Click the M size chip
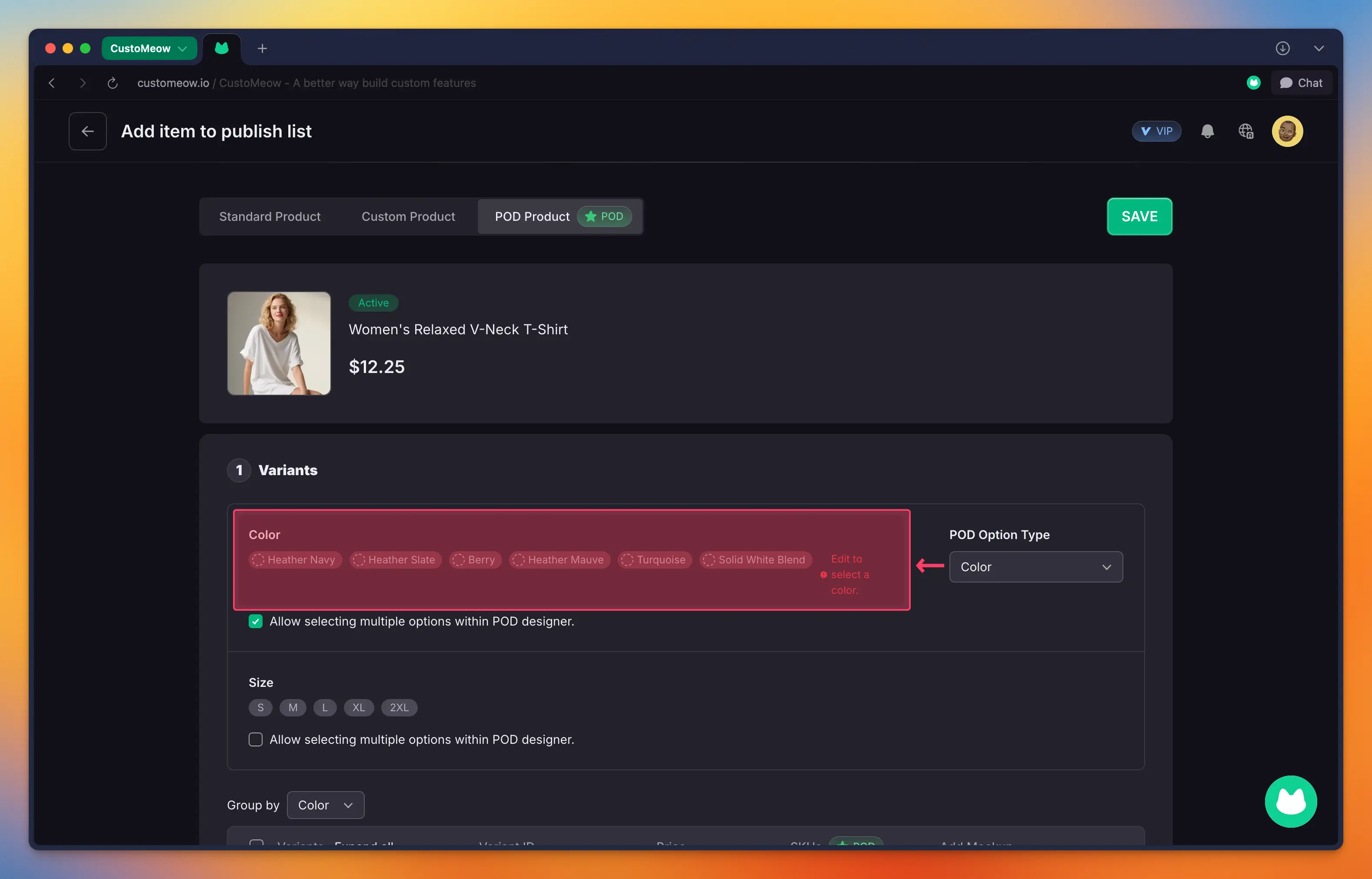Viewport: 1372px width, 879px height. pyautogui.click(x=293, y=708)
